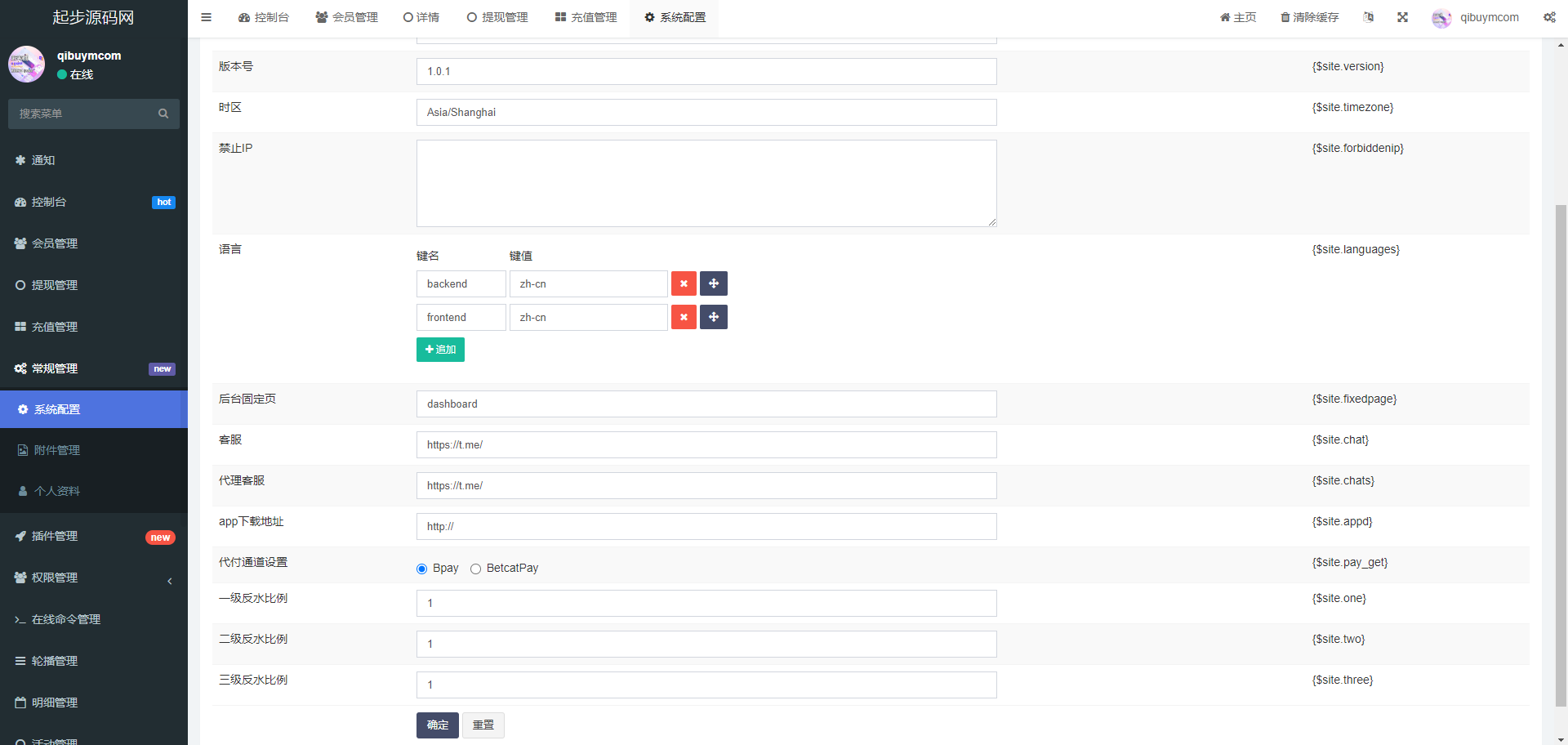
Task: Click the 重置 reset button
Action: 483,725
